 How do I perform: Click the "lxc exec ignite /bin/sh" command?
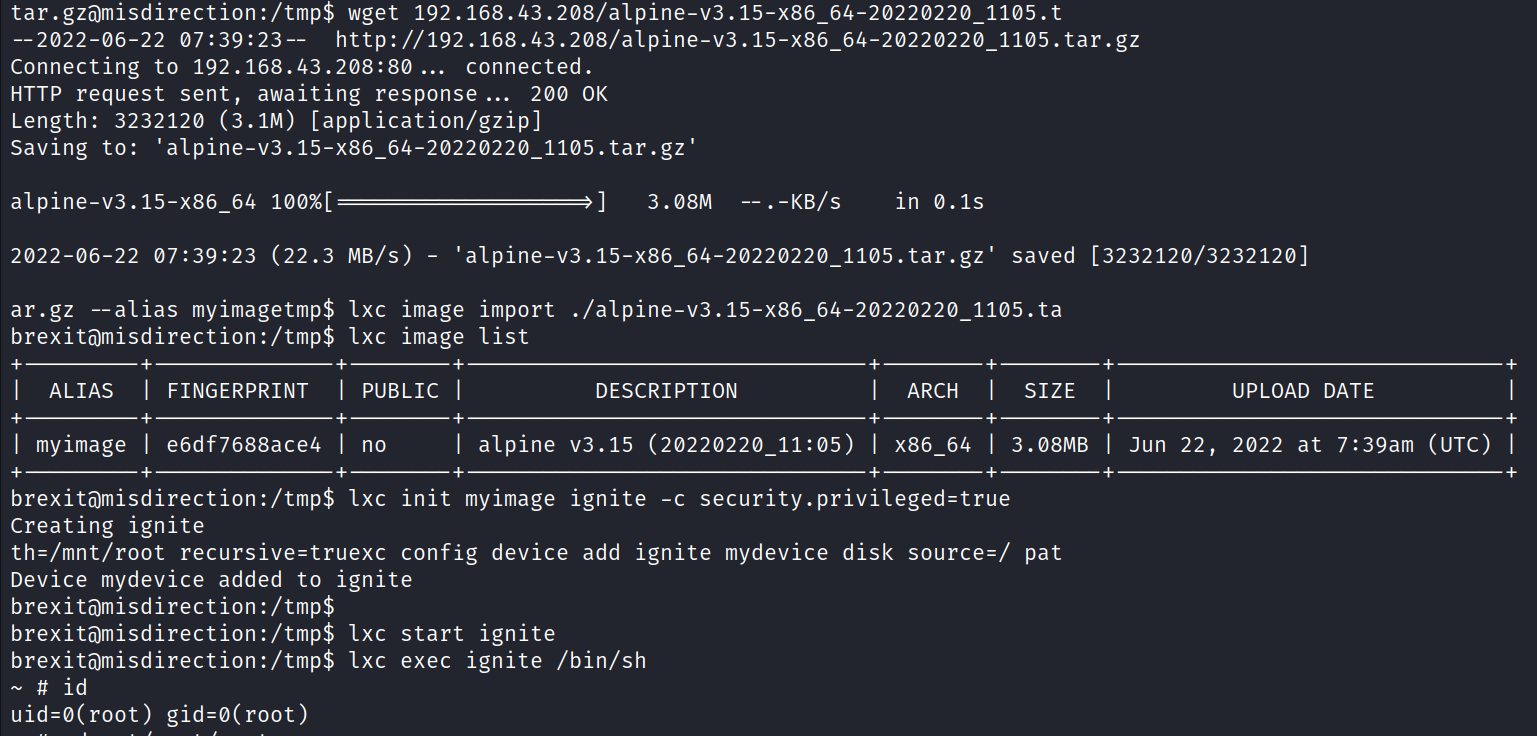(498, 661)
